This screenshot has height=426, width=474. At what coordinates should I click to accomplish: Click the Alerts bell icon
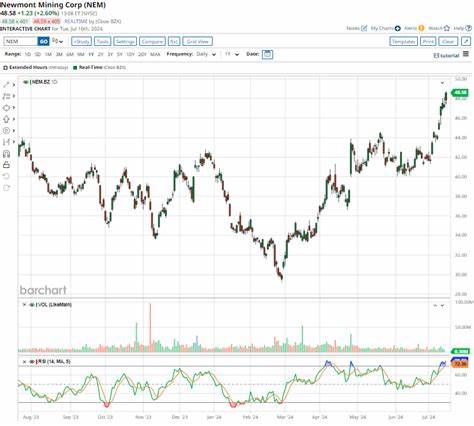click(421, 28)
